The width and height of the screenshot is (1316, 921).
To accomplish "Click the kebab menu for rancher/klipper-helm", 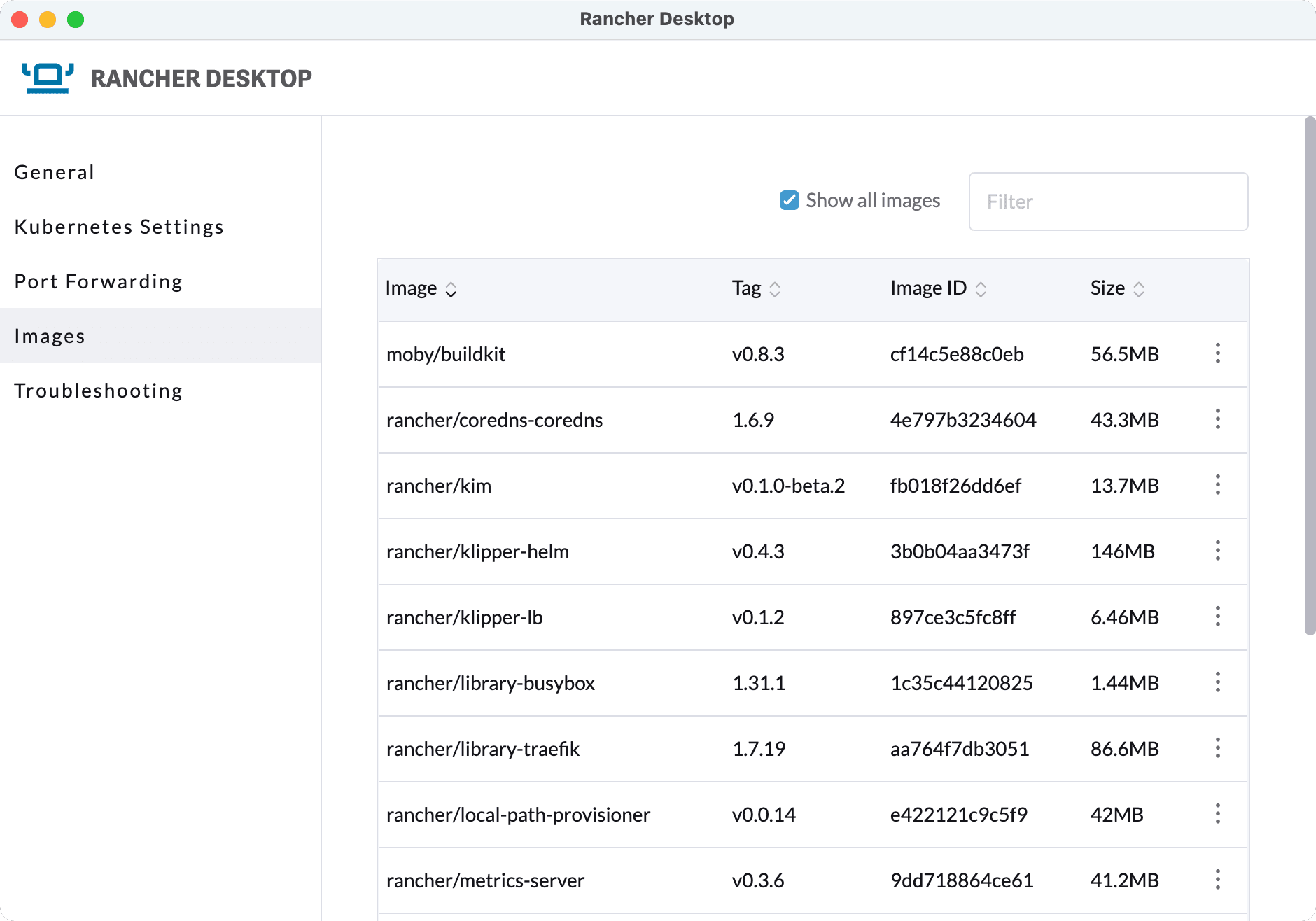I will click(x=1218, y=551).
